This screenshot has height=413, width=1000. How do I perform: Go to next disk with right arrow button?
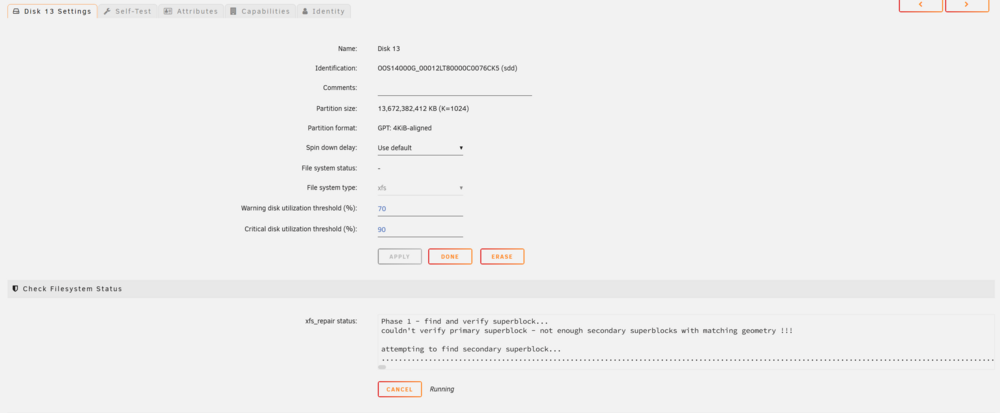(967, 4)
